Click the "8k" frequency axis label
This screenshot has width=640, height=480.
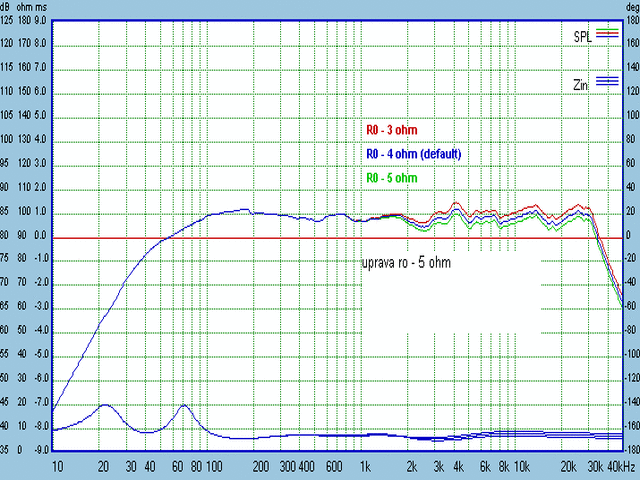(x=504, y=466)
